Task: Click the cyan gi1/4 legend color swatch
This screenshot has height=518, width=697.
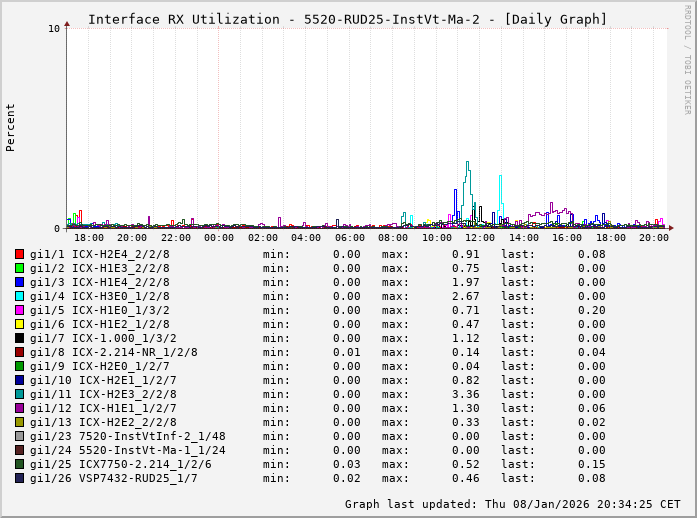Action: [19, 296]
